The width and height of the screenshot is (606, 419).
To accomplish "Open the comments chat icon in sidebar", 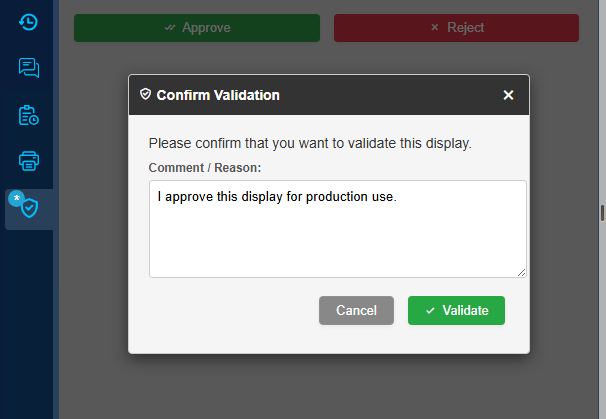I will coord(29,68).
